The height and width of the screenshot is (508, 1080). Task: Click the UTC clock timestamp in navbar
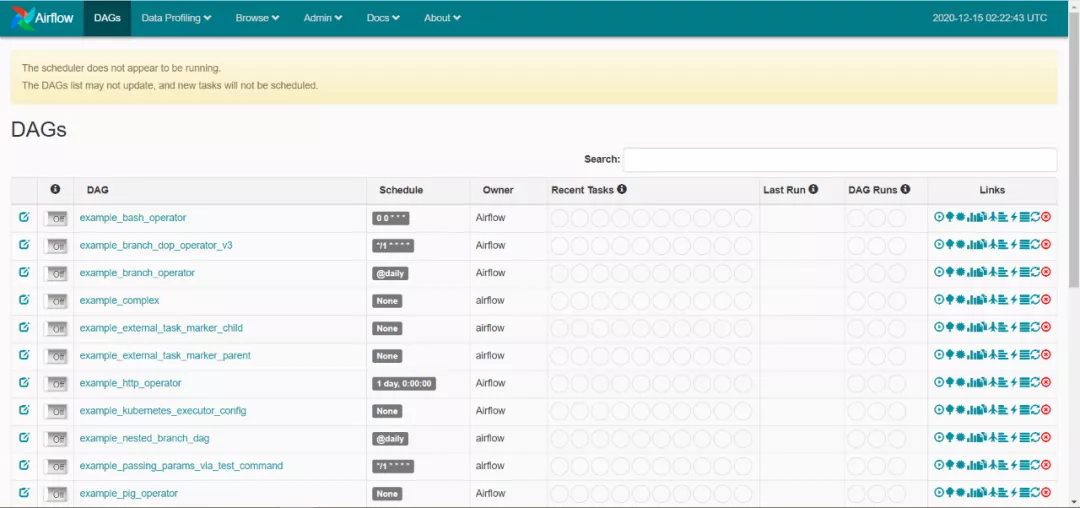[990, 18]
